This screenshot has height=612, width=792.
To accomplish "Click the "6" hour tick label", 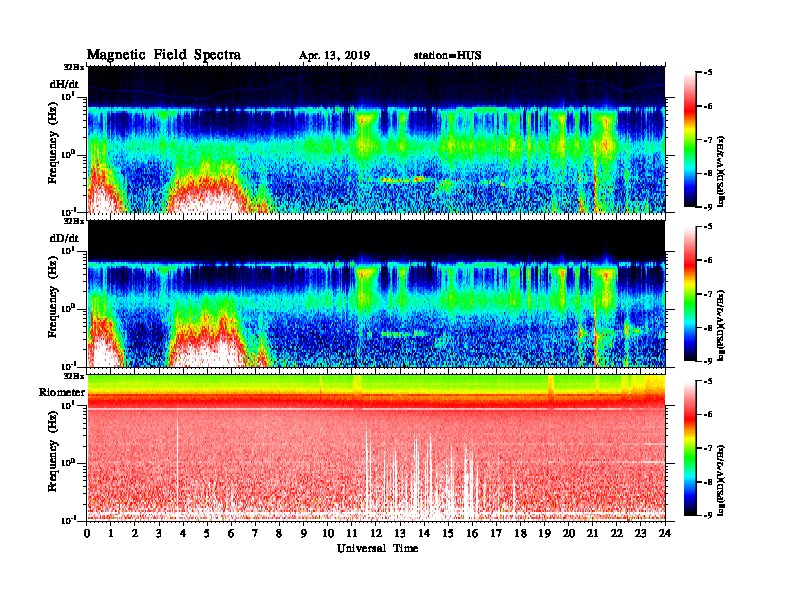I will 231,533.
